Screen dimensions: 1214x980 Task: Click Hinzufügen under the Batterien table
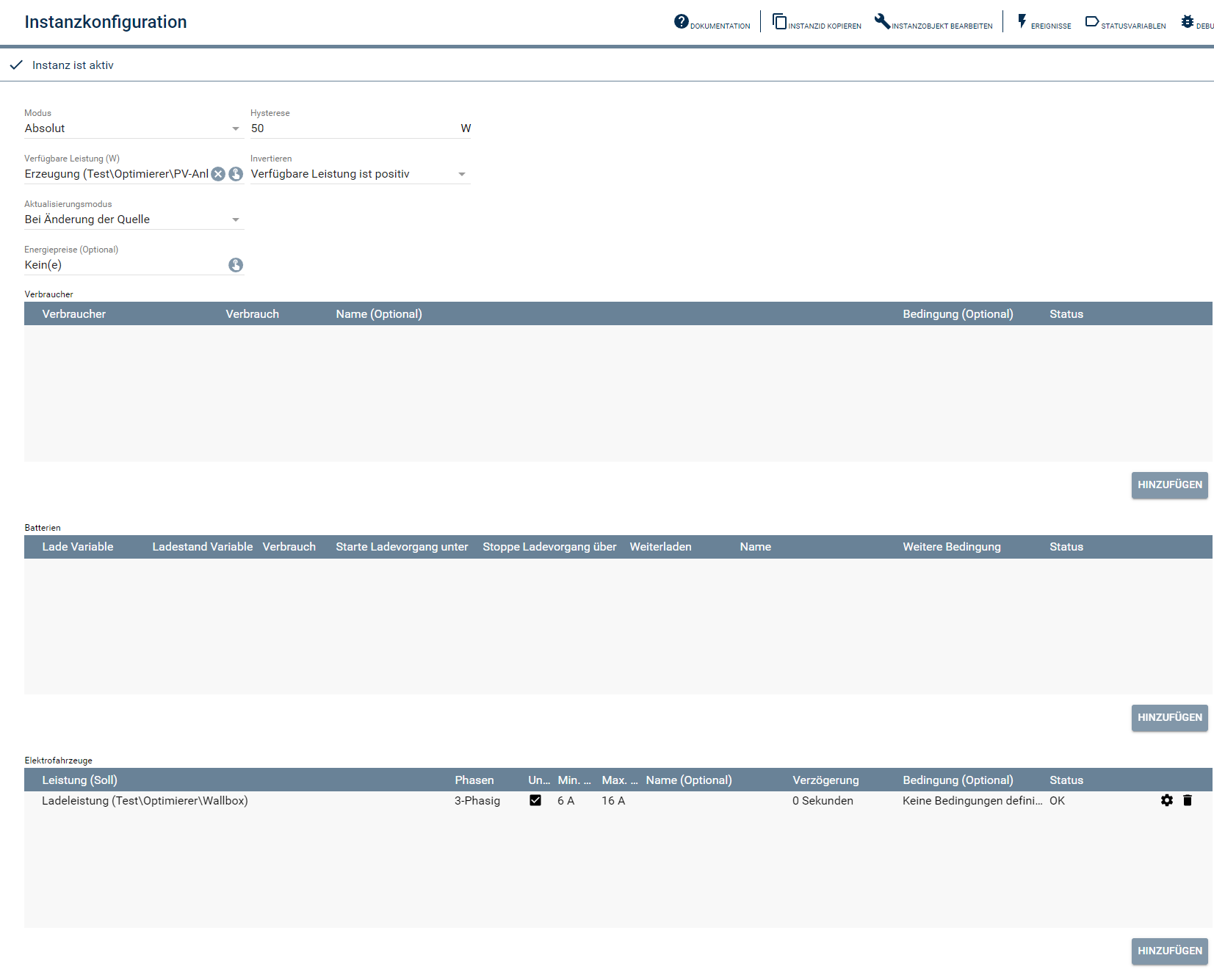1169,718
